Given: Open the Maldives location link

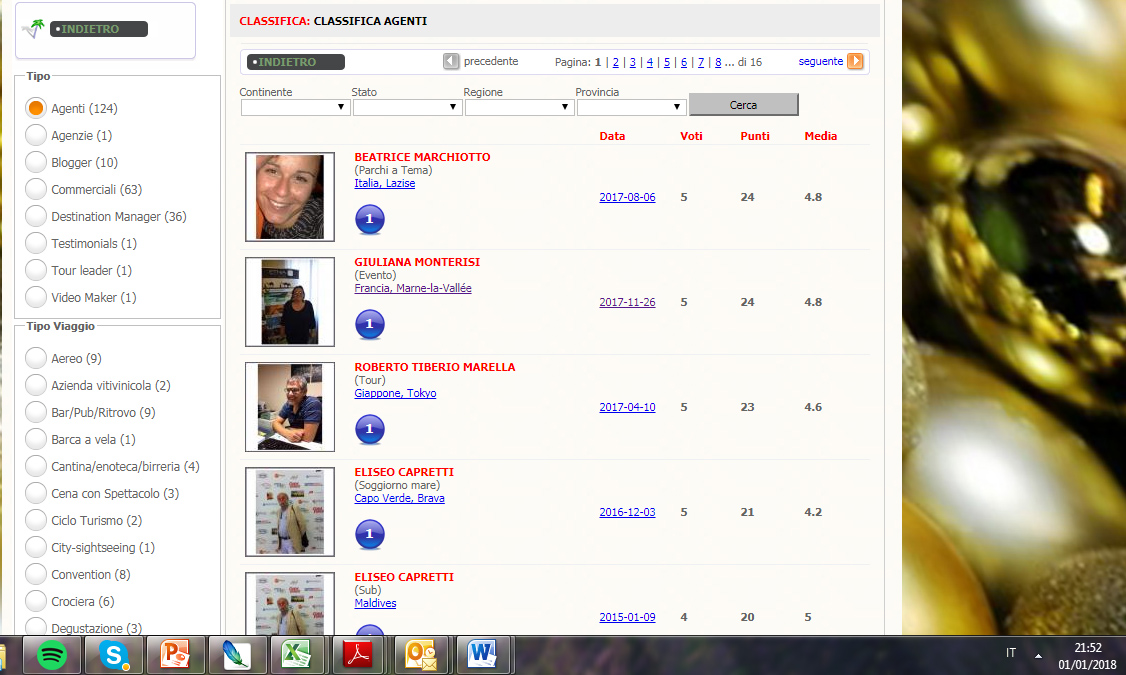Looking at the screenshot, I should pos(375,603).
